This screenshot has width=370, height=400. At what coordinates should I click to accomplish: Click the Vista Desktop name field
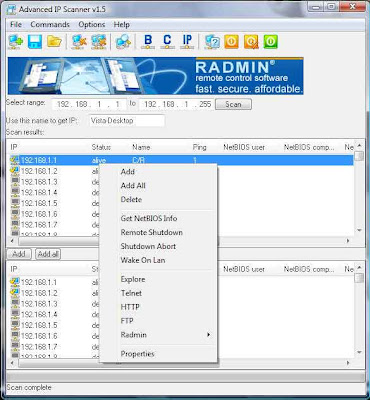(x=127, y=121)
